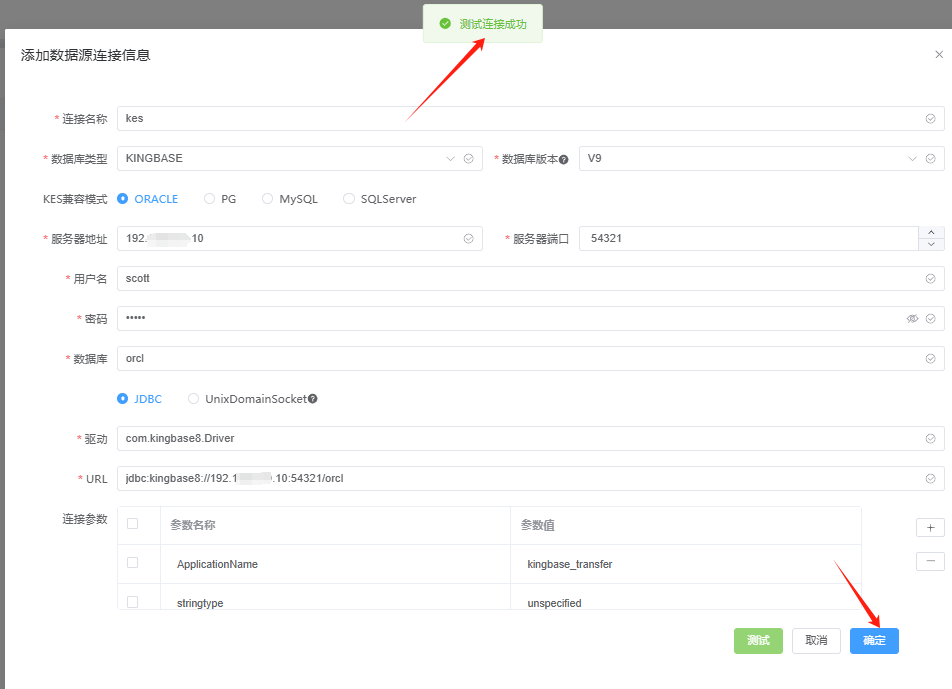Click into the 驱动 field com.kingbase8.Driver
This screenshot has width=952, height=689.
point(531,439)
